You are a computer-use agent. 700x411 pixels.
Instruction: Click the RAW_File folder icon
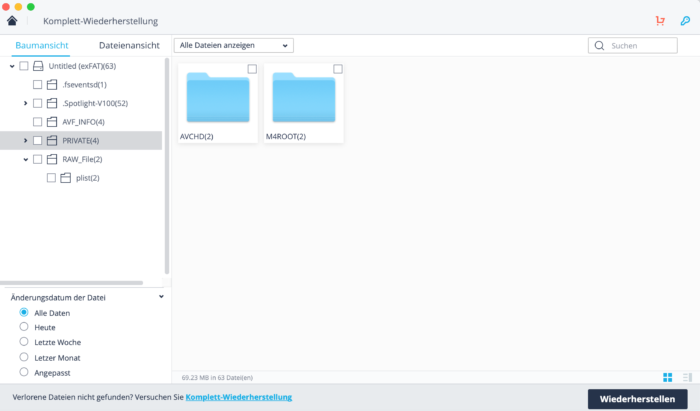pos(52,159)
